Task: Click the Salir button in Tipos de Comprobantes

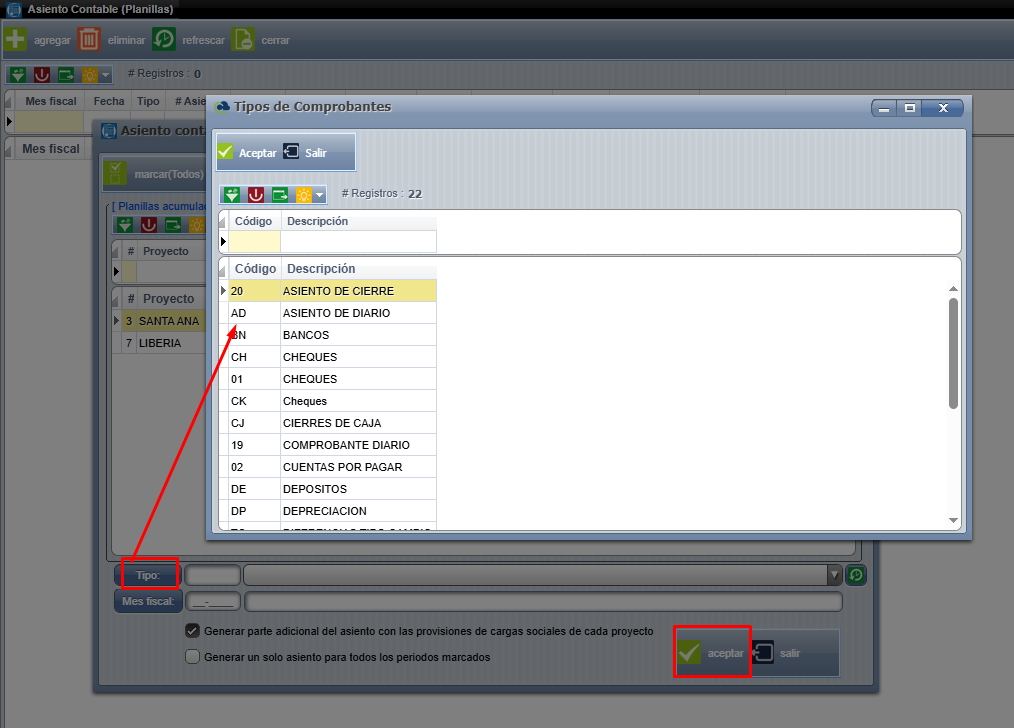Action: [x=305, y=153]
